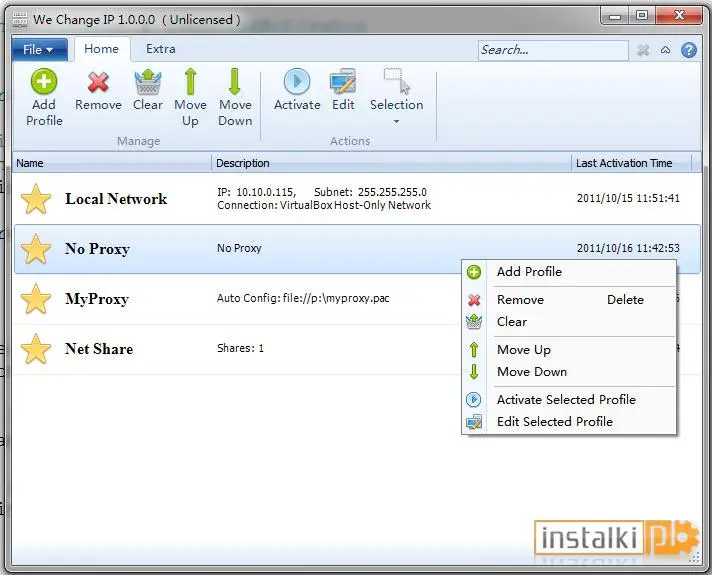Click the Add Profile ribbon icon
The height and width of the screenshot is (575, 712).
pyautogui.click(x=44, y=82)
